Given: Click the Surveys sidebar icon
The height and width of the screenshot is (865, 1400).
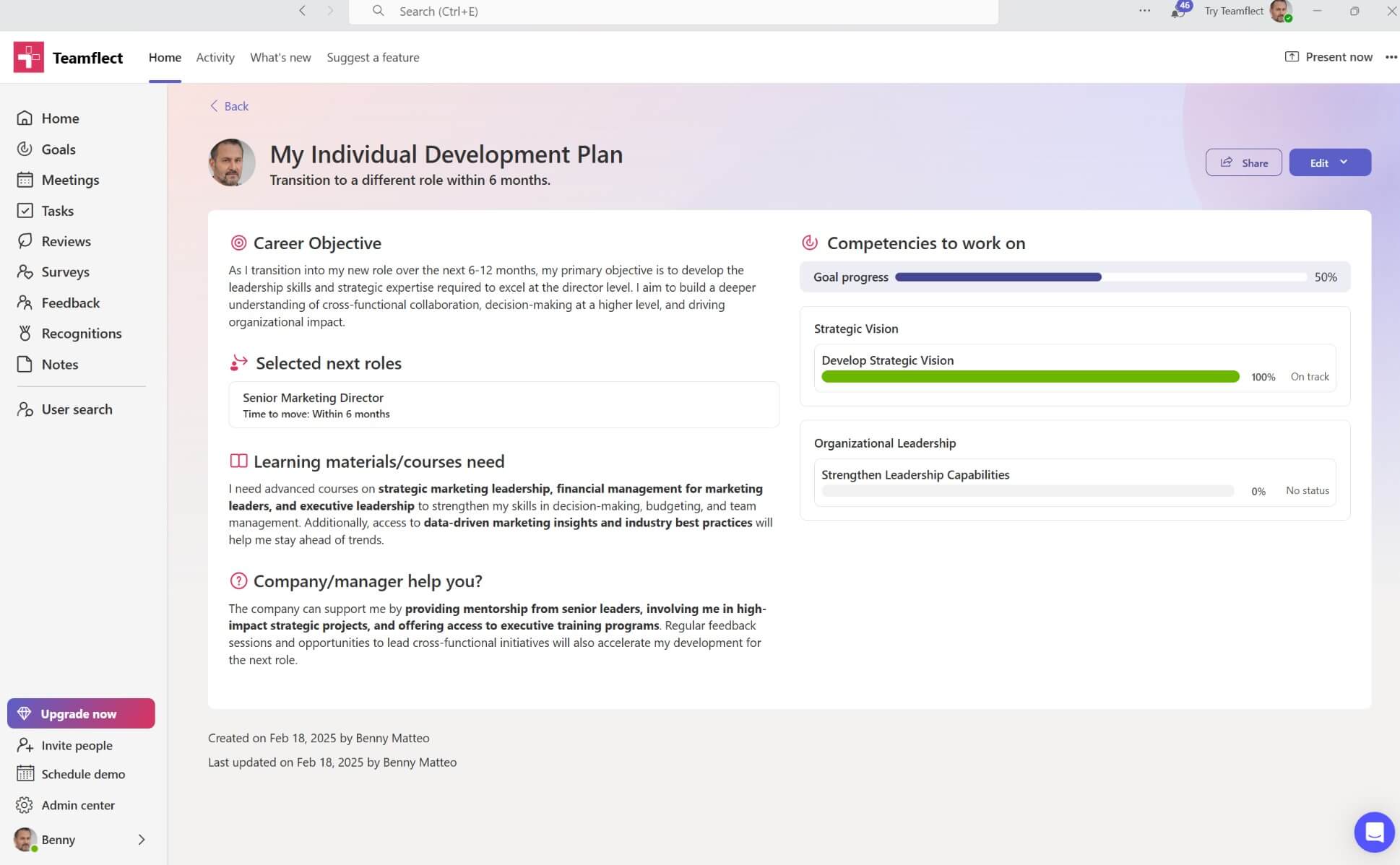Looking at the screenshot, I should click(x=25, y=272).
